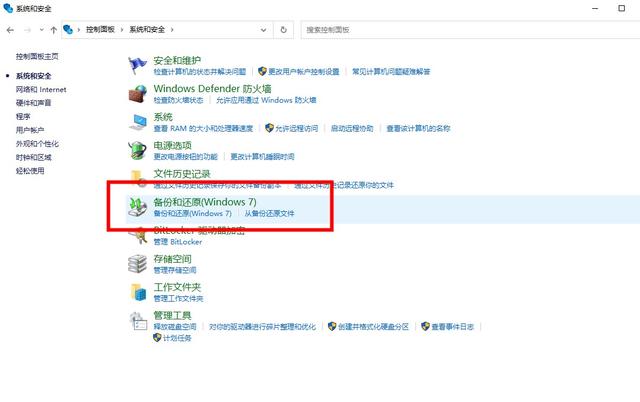Click 允许远程访问 link
640x402 pixels.
pyautogui.click(x=296, y=128)
